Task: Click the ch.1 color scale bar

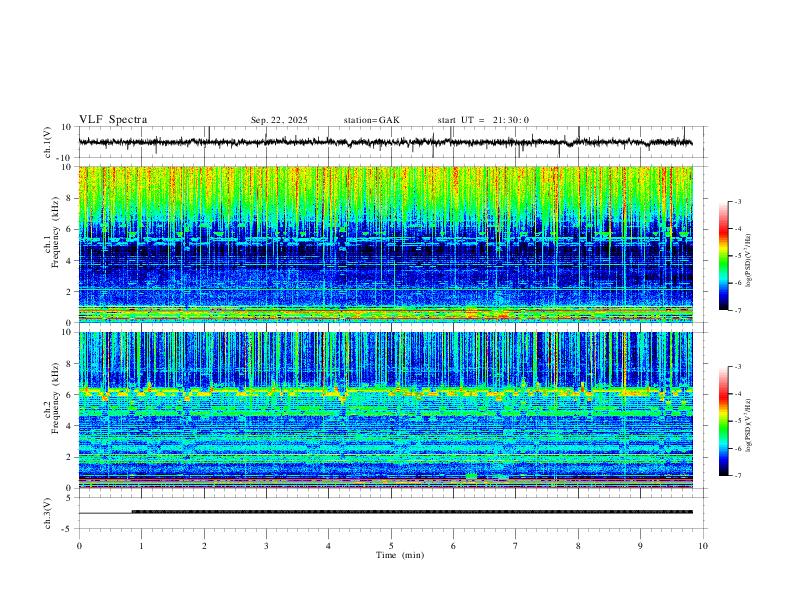Action: (723, 256)
